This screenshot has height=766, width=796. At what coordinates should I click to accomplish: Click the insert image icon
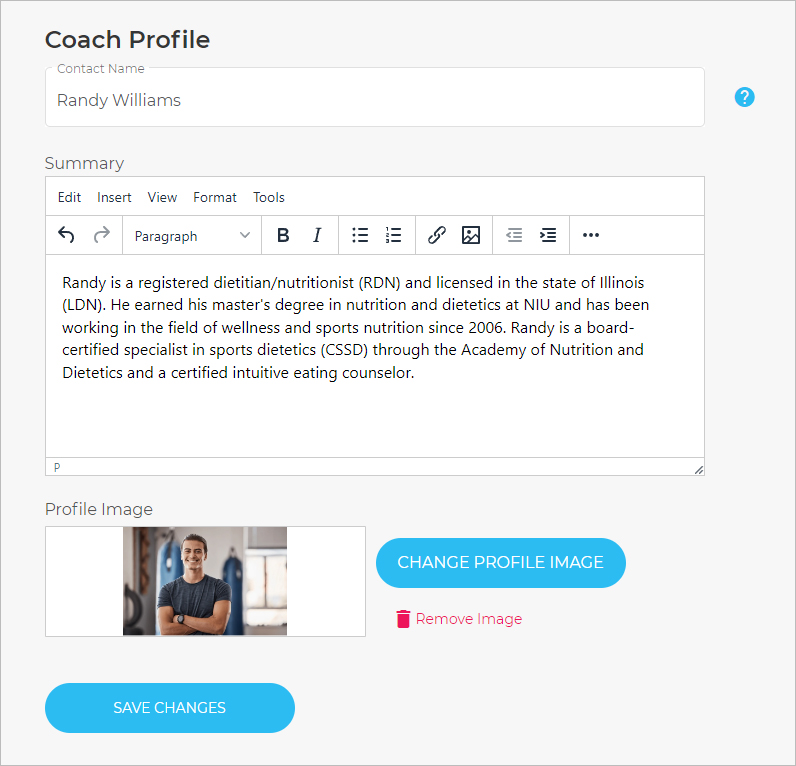click(471, 235)
